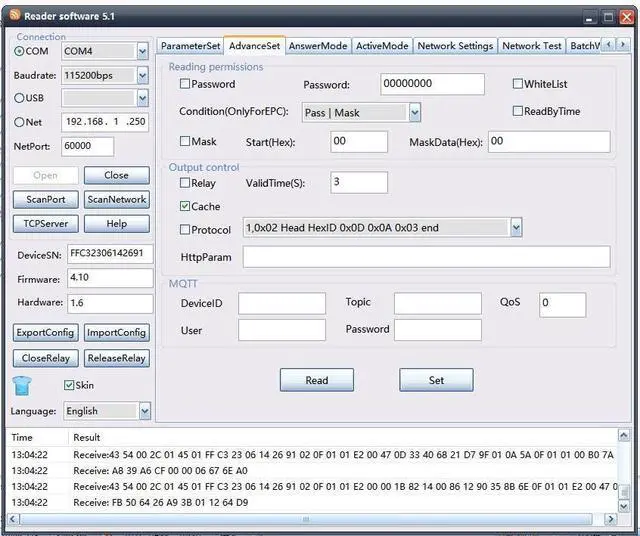Enable the Cache checkbox
The width and height of the screenshot is (640, 536).
click(185, 206)
